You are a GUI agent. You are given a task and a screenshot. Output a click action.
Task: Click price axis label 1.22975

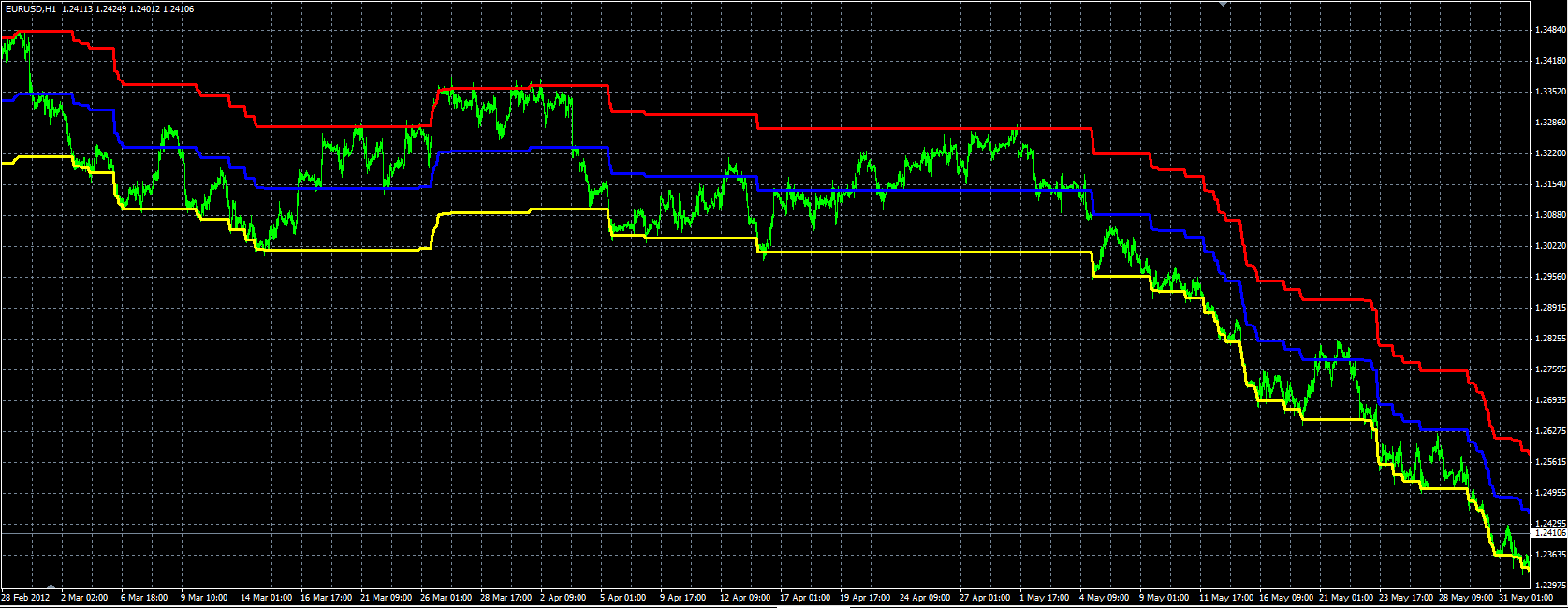point(1550,586)
